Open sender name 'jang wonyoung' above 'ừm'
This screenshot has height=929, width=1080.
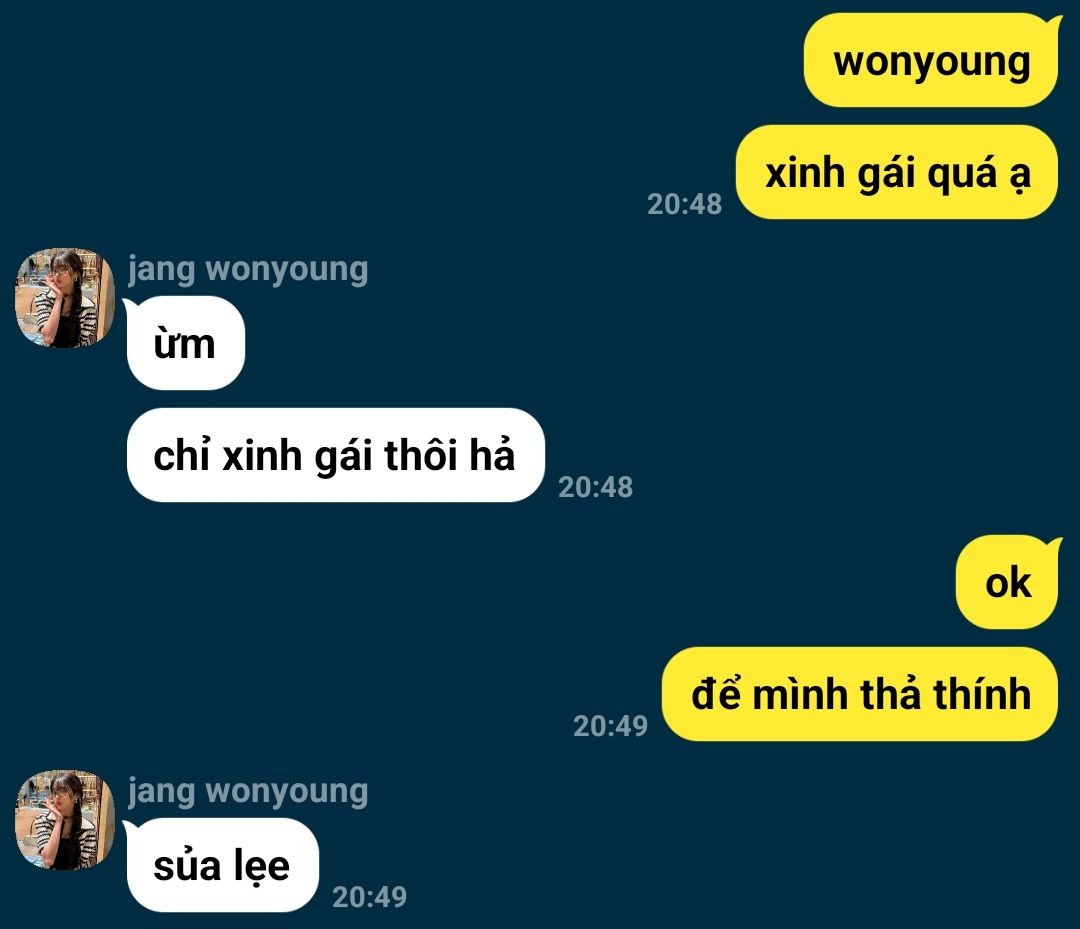[248, 269]
